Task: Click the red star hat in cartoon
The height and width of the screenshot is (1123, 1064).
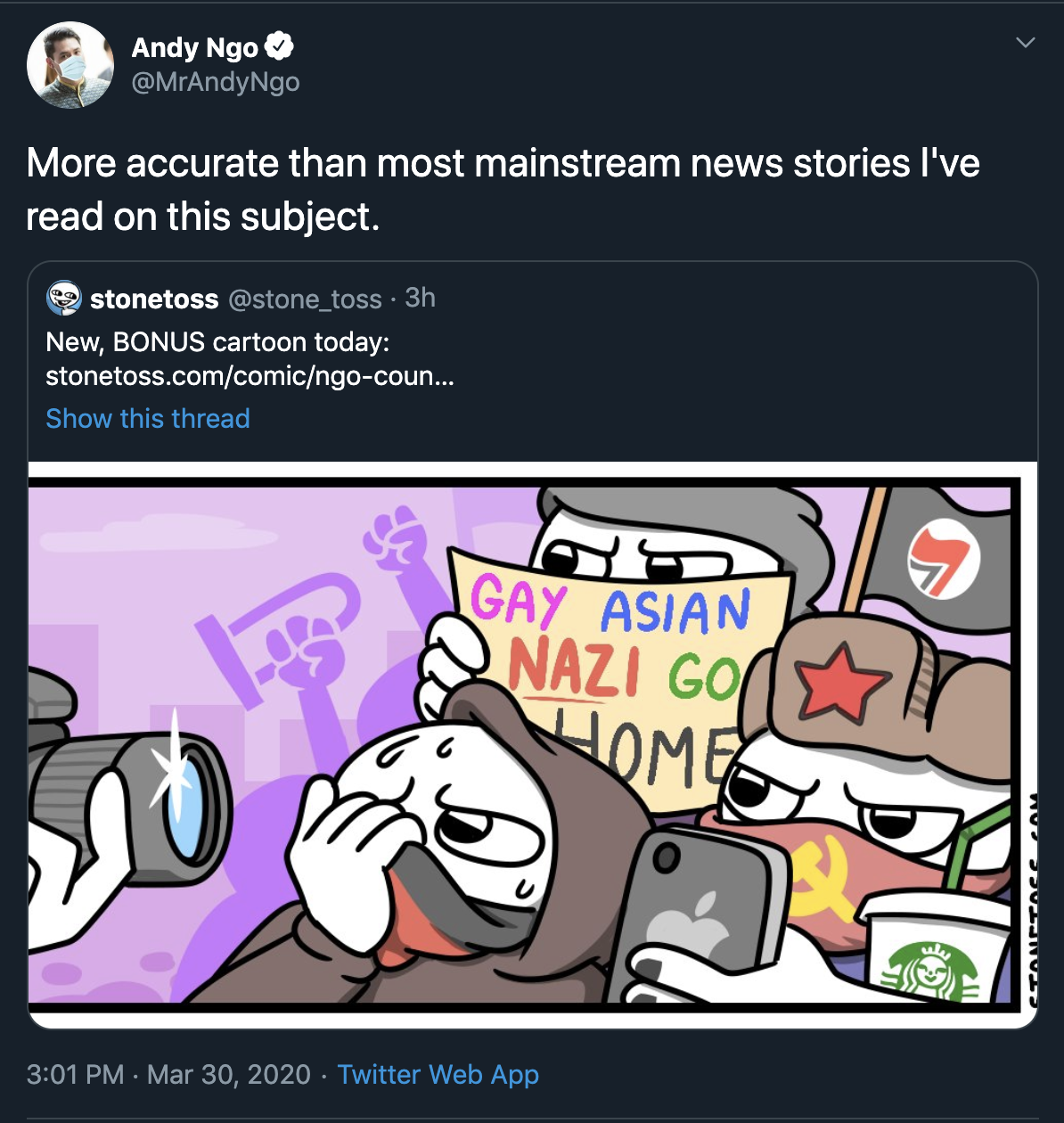Action: coord(847,676)
